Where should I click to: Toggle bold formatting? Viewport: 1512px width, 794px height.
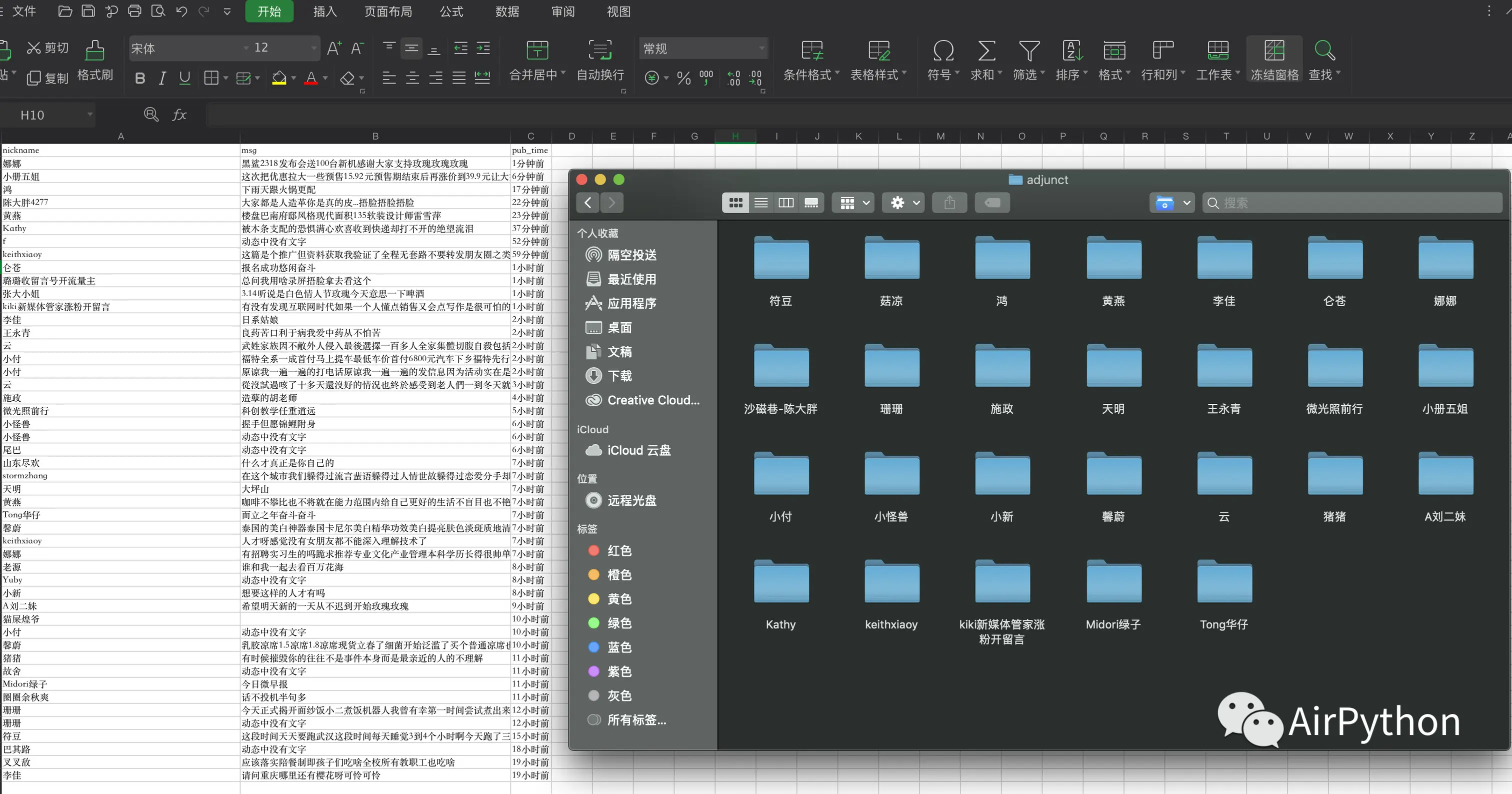point(139,78)
